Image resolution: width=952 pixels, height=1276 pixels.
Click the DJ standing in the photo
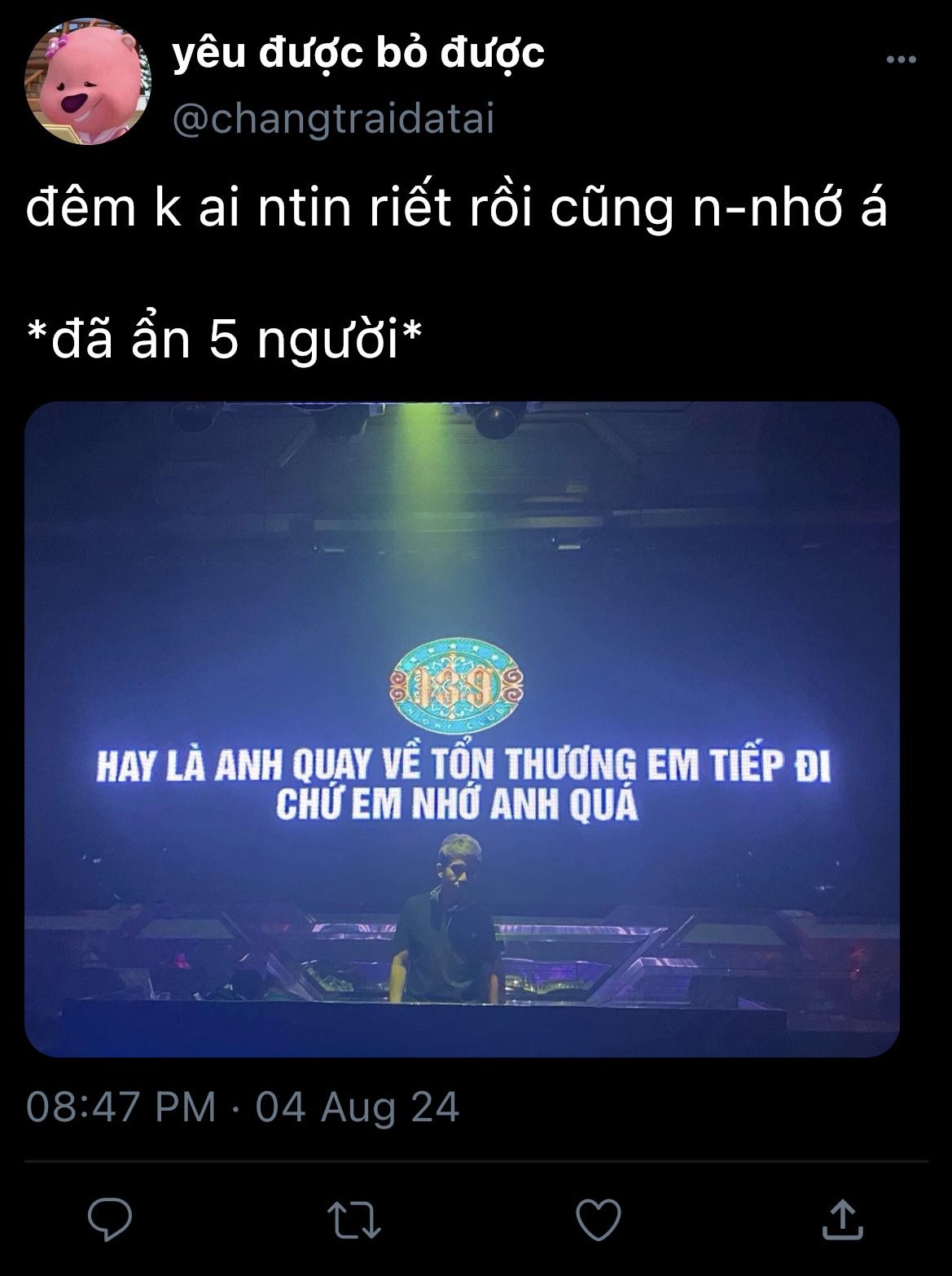click(446, 918)
